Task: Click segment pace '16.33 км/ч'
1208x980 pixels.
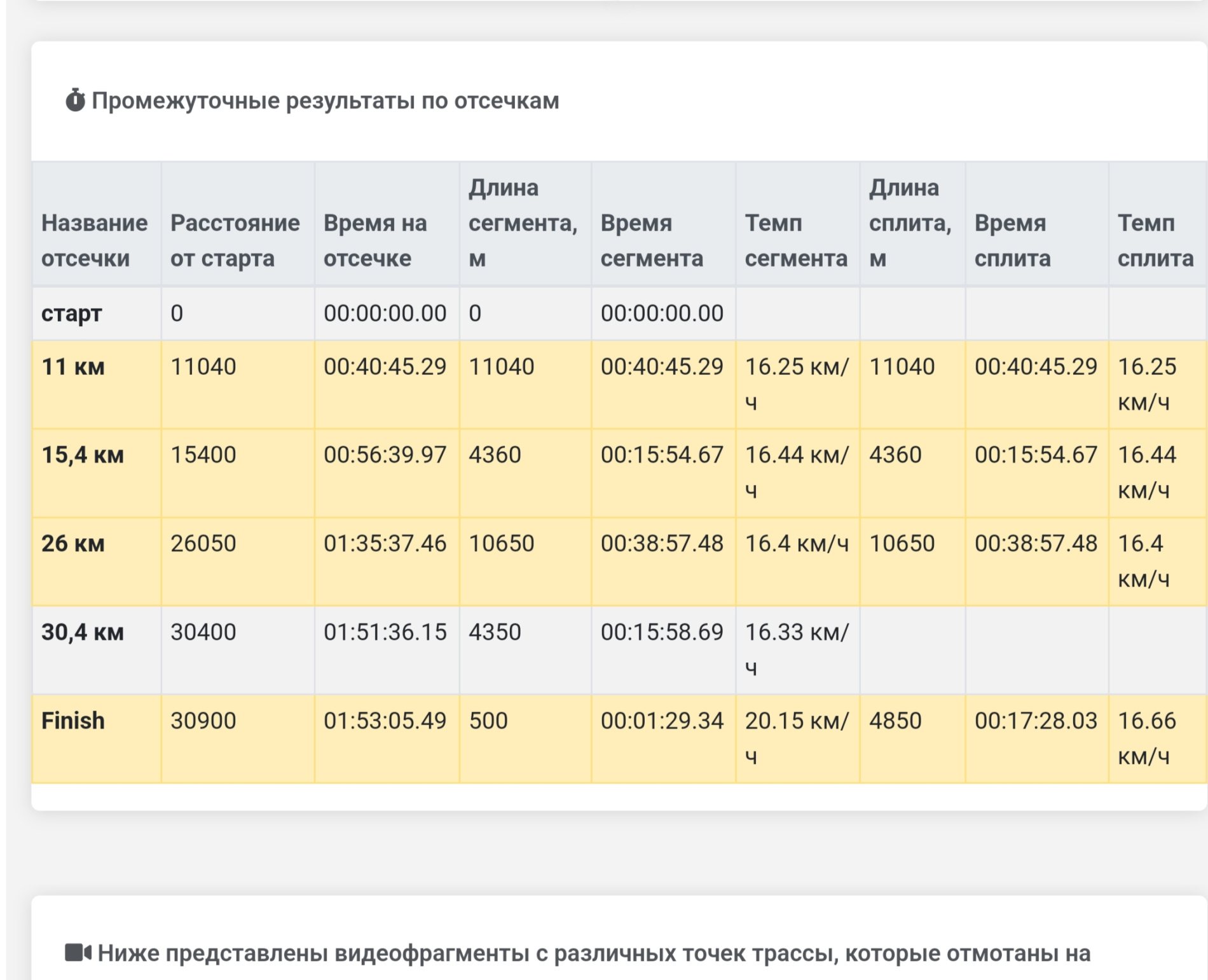Action: 797,650
